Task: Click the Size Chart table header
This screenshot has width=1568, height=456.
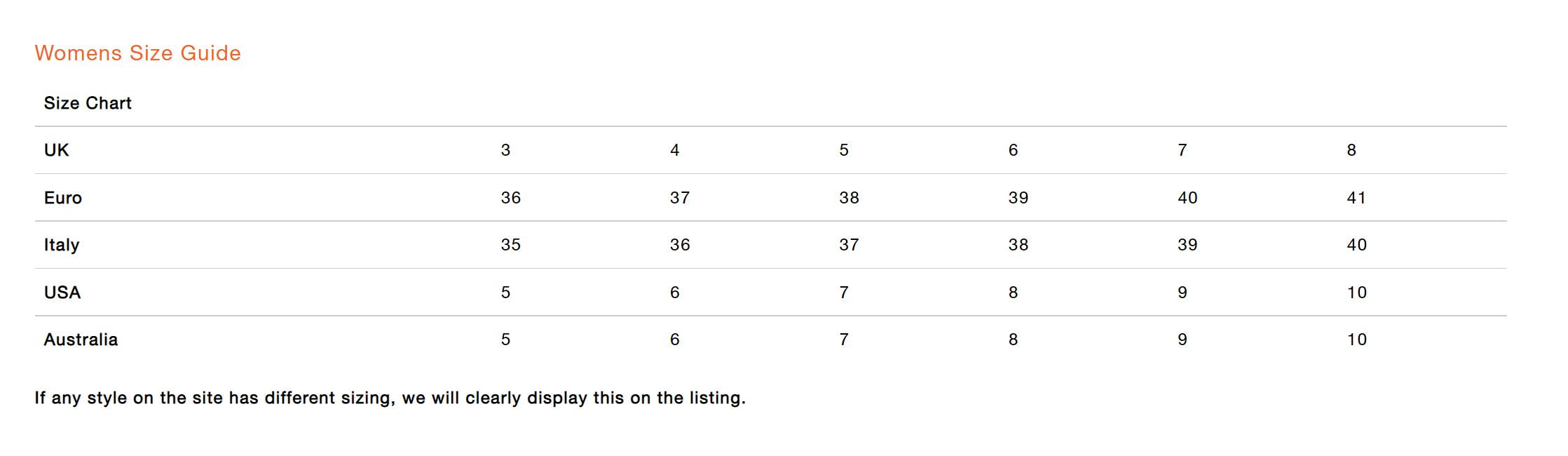Action: pyautogui.click(x=88, y=103)
